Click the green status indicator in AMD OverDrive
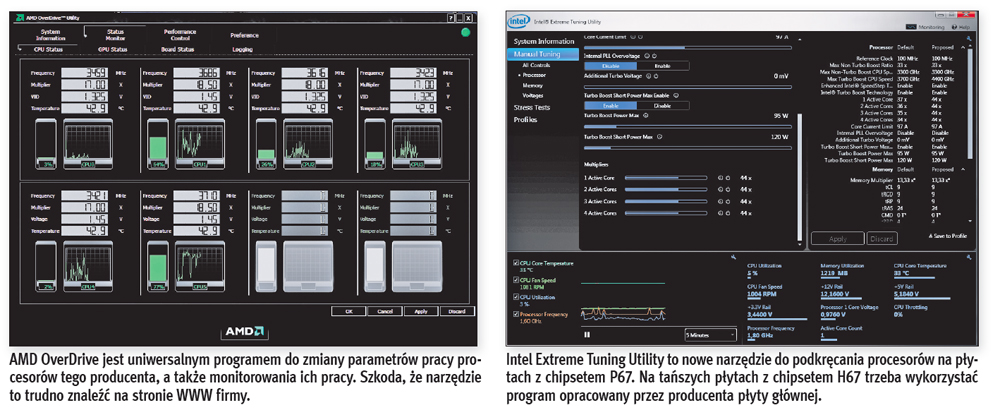The width and height of the screenshot is (1000, 410). [x=464, y=33]
